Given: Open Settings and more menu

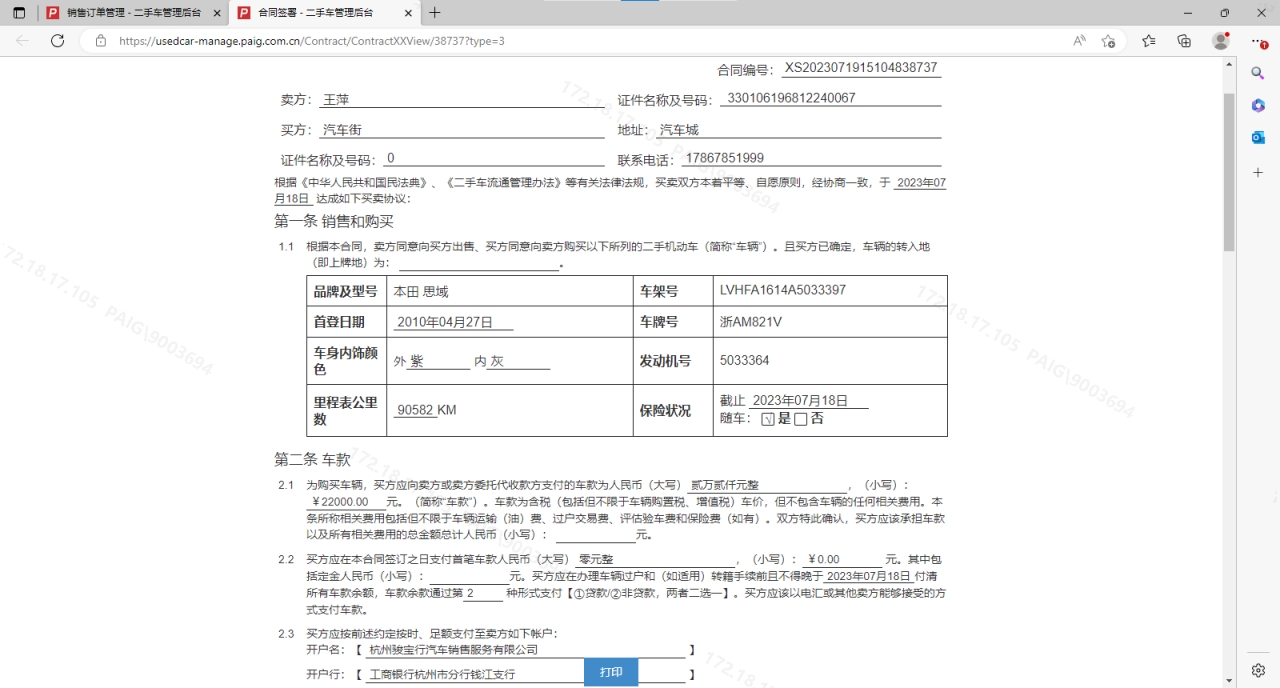Looking at the screenshot, I should (1258, 41).
